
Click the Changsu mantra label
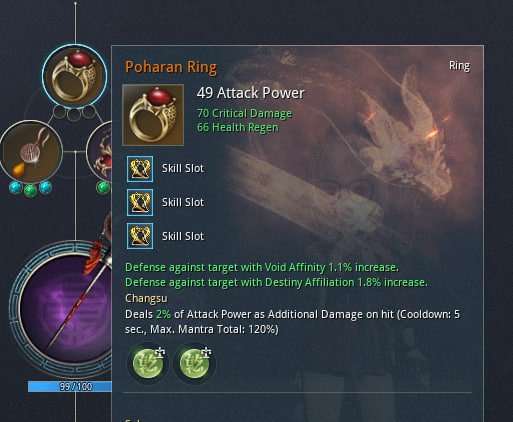click(146, 298)
